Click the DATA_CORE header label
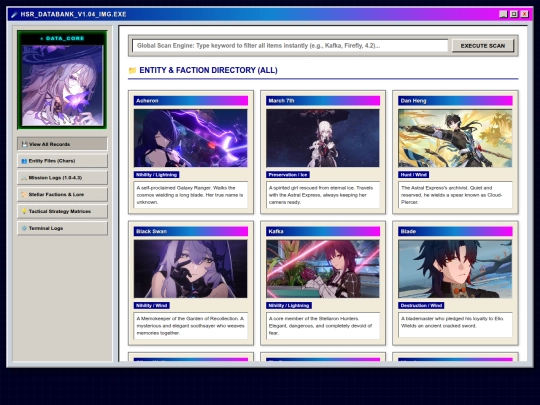The width and height of the screenshot is (540, 405). pyautogui.click(x=62, y=39)
